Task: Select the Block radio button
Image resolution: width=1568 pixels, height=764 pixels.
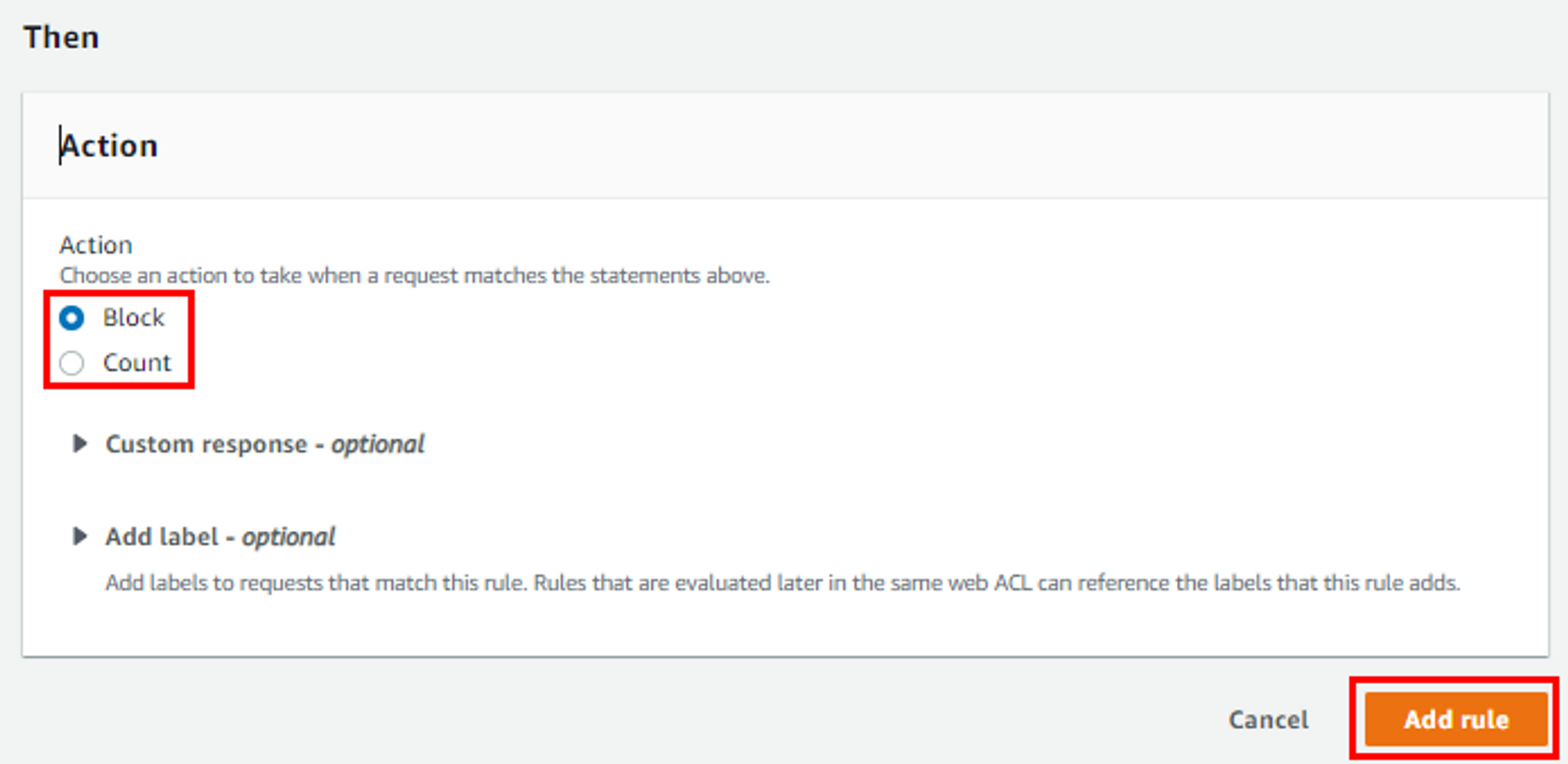Action: [72, 318]
